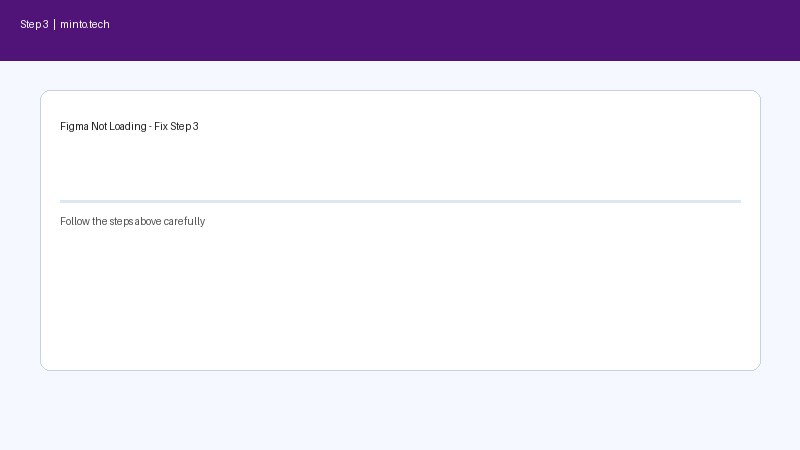Click the word "carefully" in instruction text
Image resolution: width=800 pixels, height=450 pixels.
(x=185, y=221)
